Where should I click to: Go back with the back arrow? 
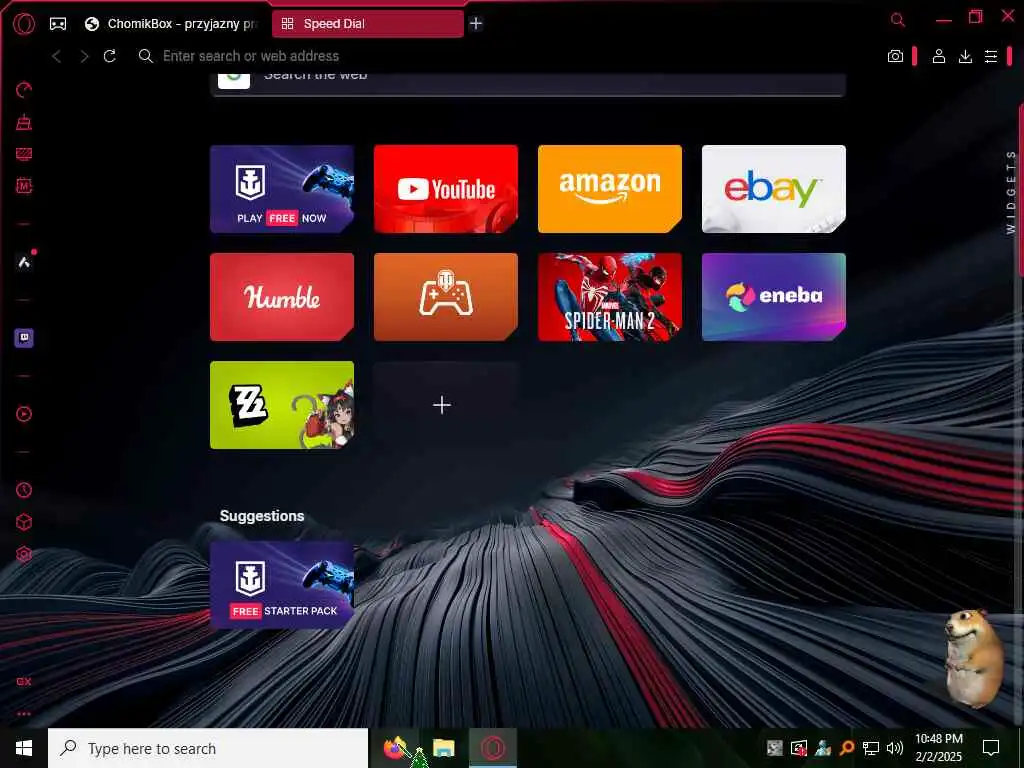click(57, 56)
